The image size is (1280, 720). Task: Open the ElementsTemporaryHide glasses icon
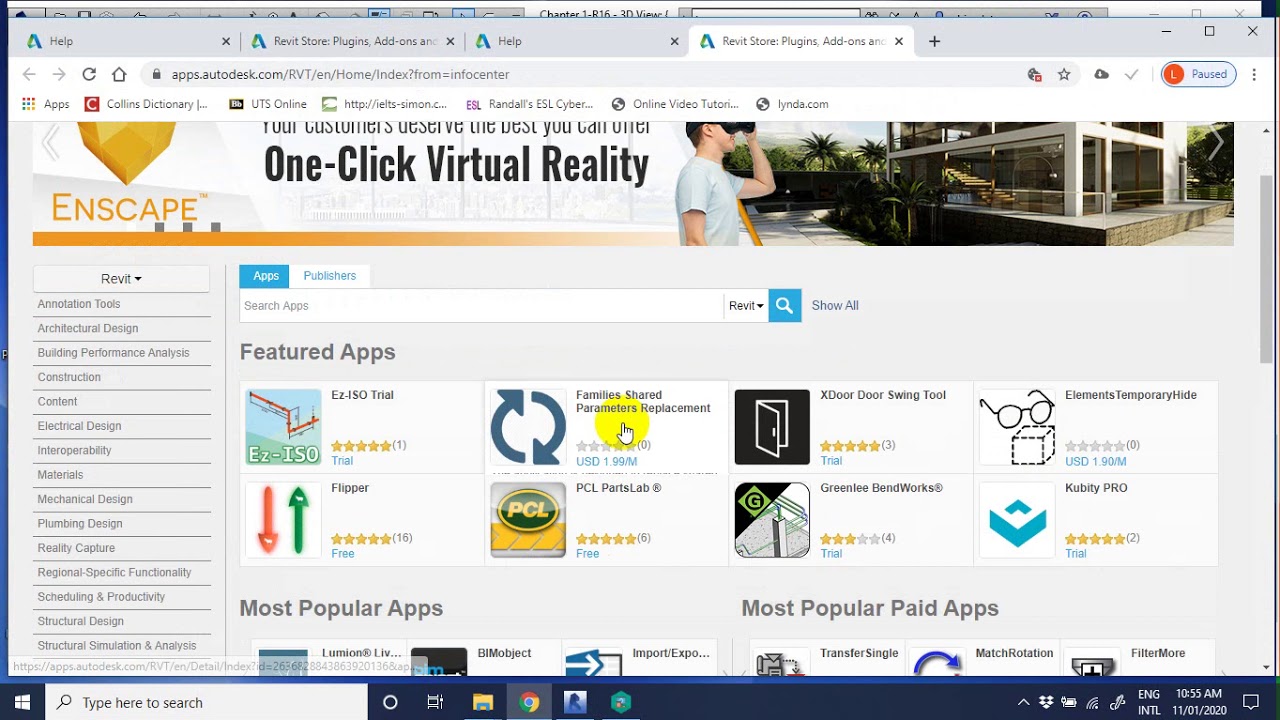coord(1017,427)
